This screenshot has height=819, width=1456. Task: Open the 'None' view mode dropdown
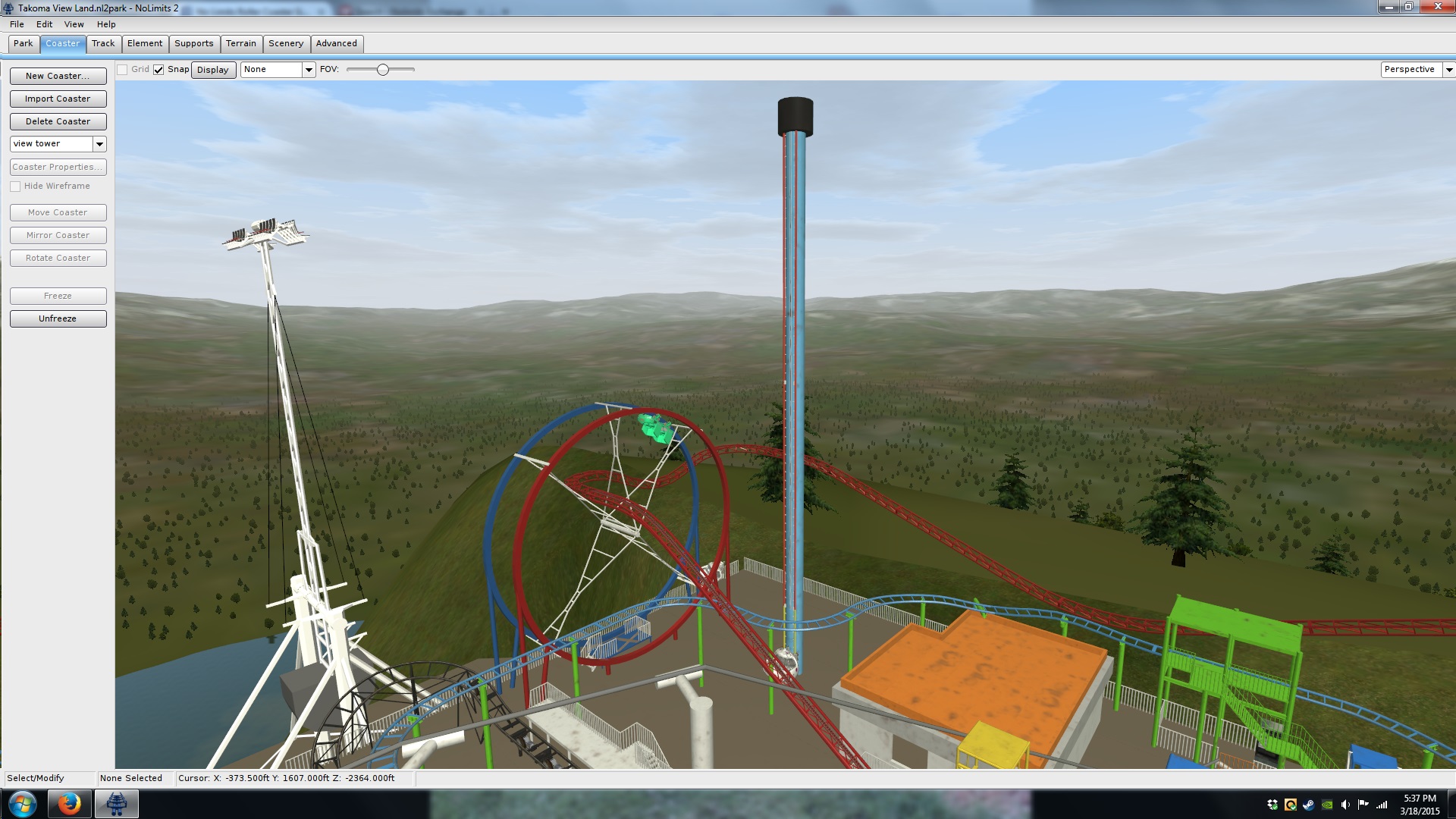point(308,70)
